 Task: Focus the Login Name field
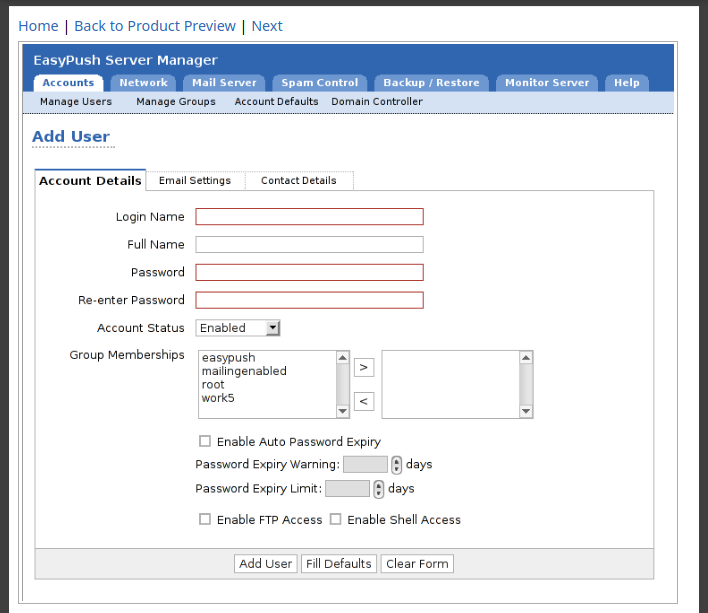pyautogui.click(x=309, y=217)
